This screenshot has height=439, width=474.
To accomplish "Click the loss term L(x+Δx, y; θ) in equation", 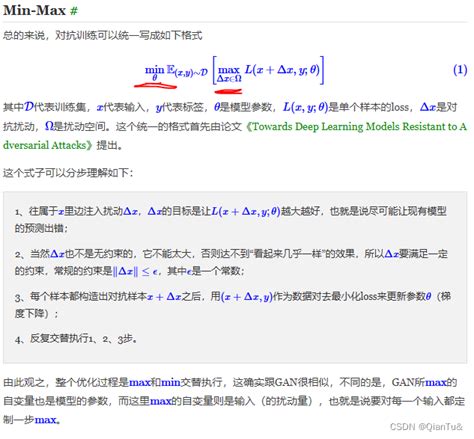I will pos(282,69).
